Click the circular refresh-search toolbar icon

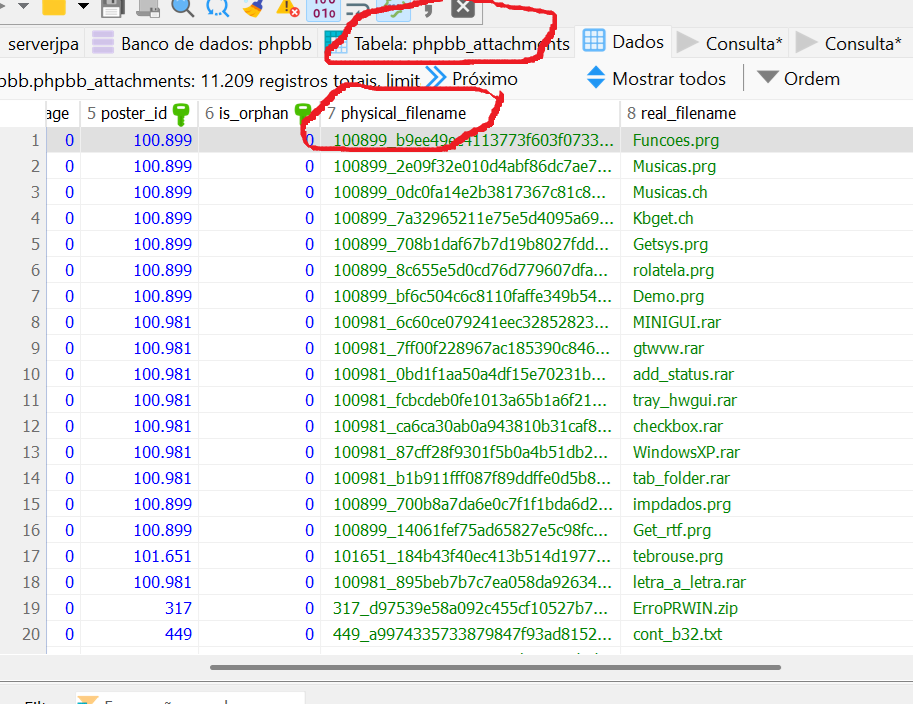[x=217, y=8]
